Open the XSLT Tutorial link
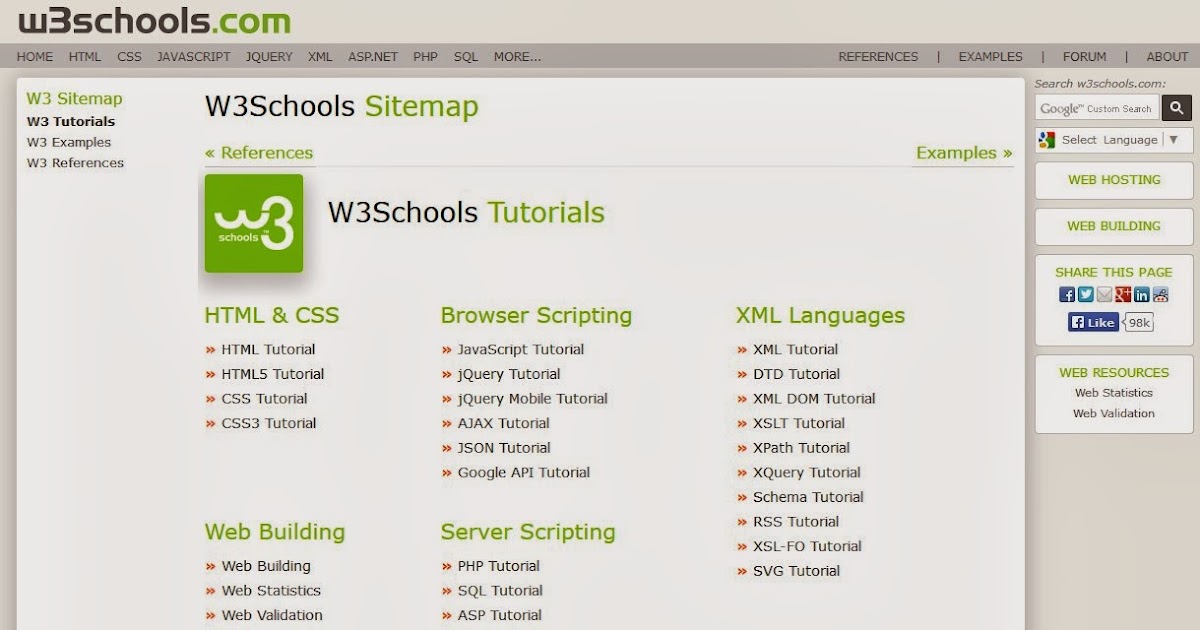 coord(799,423)
